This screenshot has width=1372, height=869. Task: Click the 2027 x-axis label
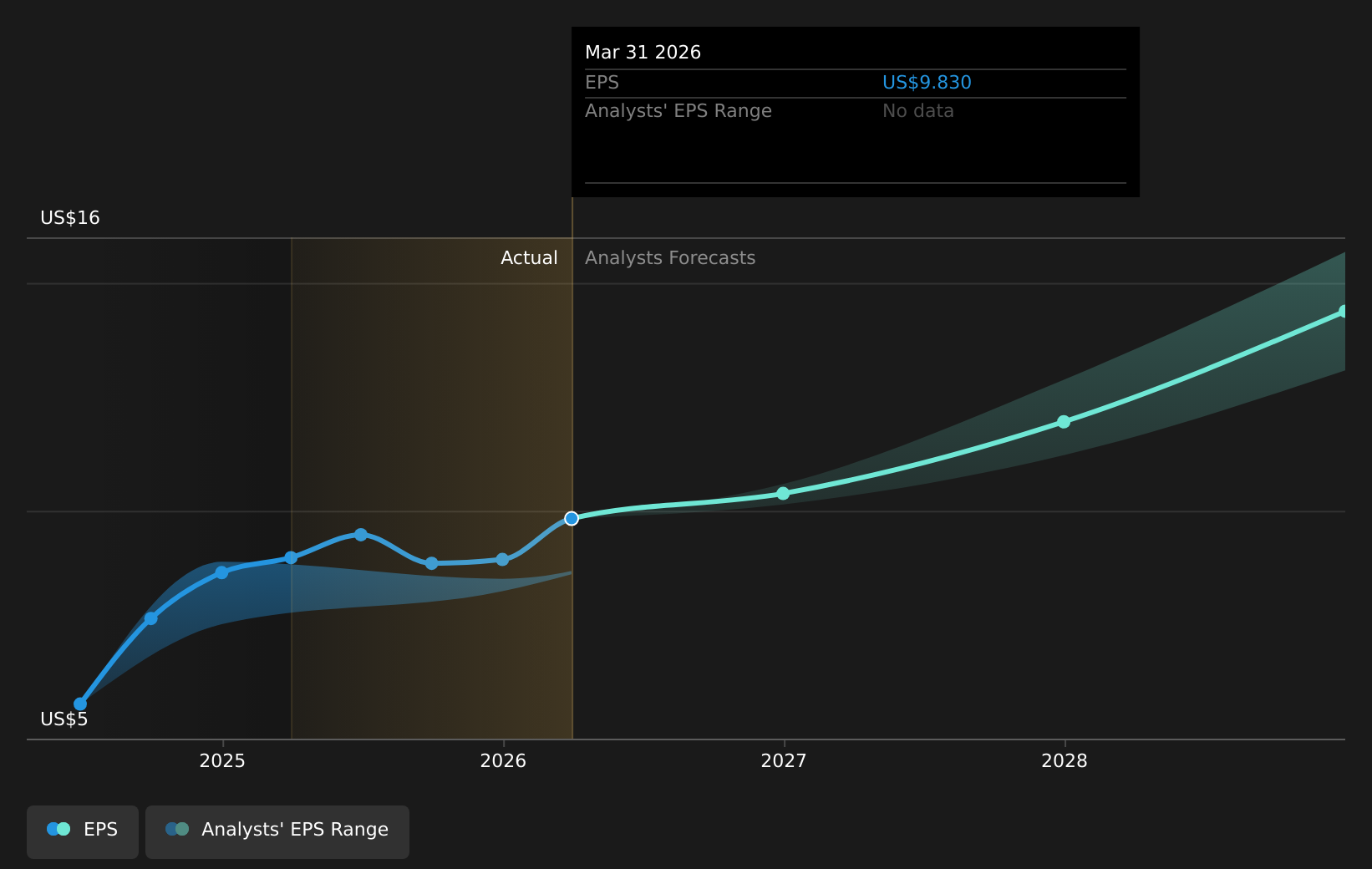(784, 760)
